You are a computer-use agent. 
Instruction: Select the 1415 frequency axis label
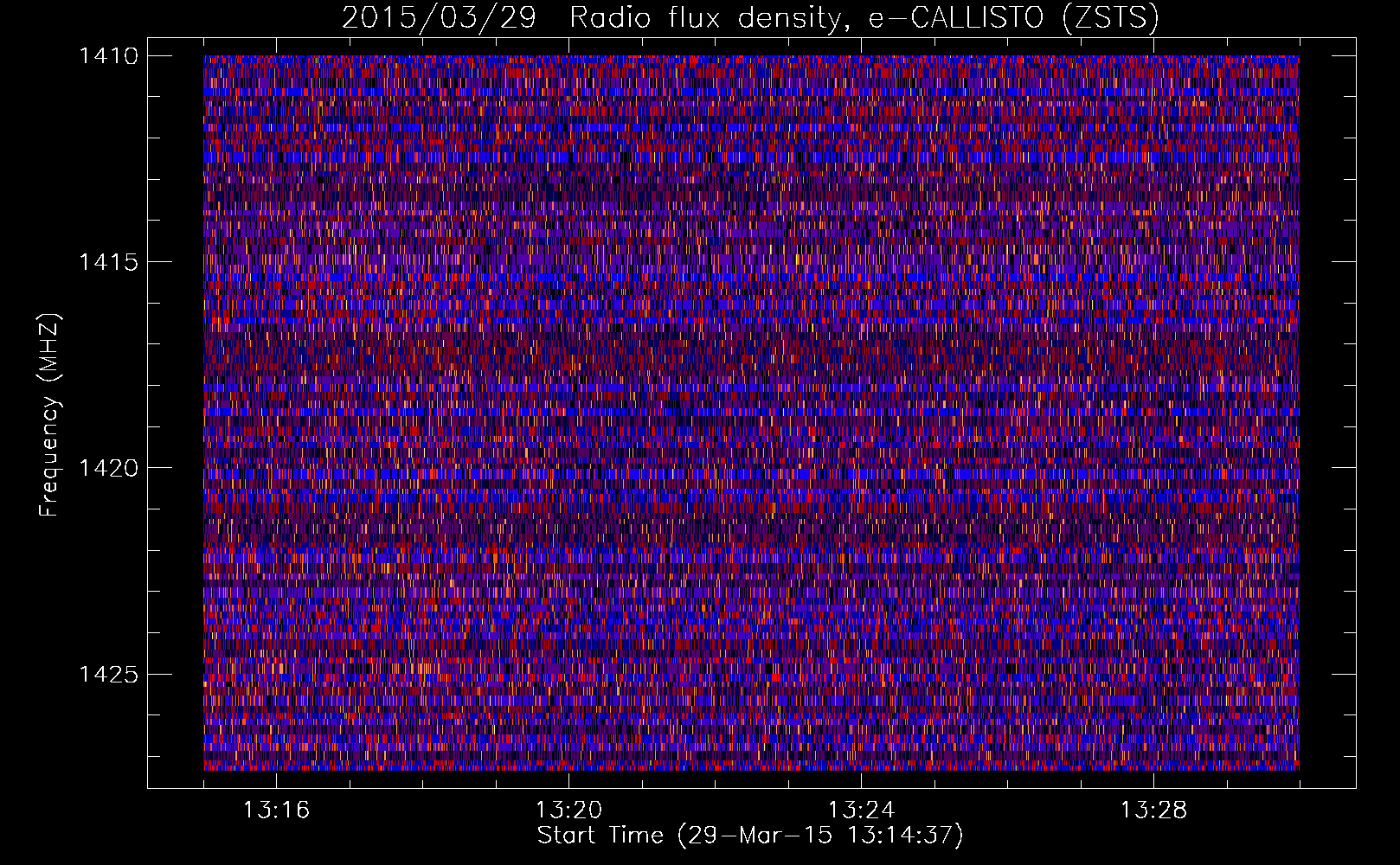(108, 262)
